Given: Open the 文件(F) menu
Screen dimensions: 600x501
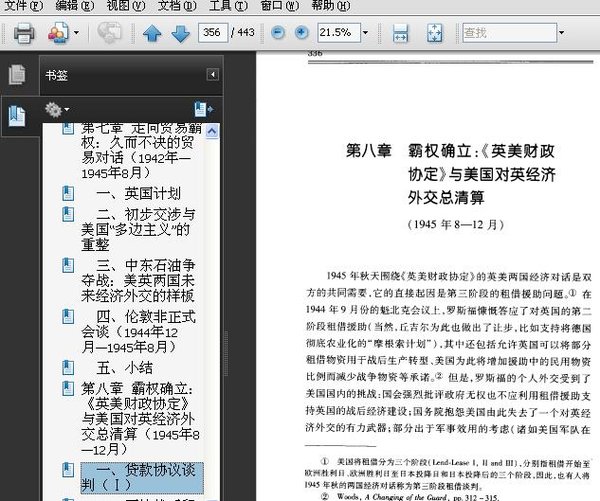Looking at the screenshot, I should tap(23, 6).
